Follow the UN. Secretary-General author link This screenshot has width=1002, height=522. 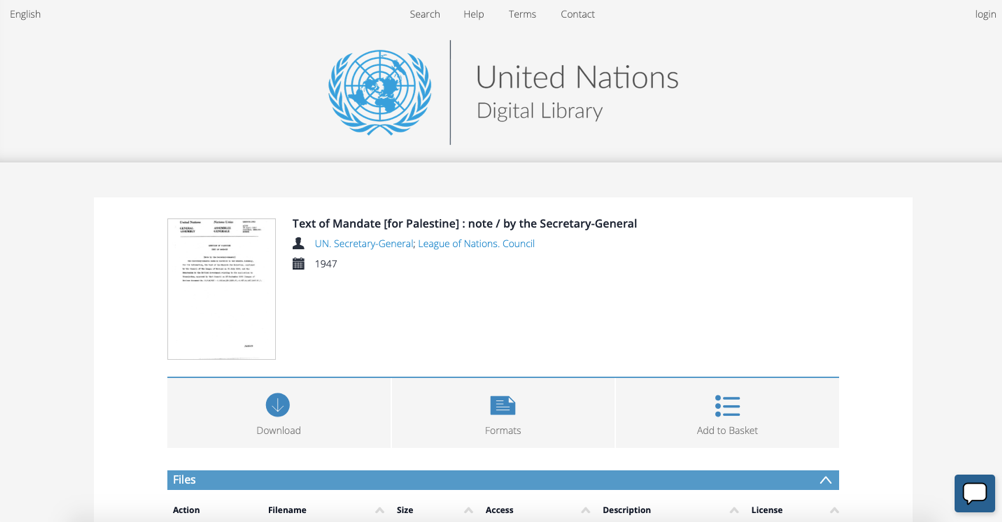(363, 244)
